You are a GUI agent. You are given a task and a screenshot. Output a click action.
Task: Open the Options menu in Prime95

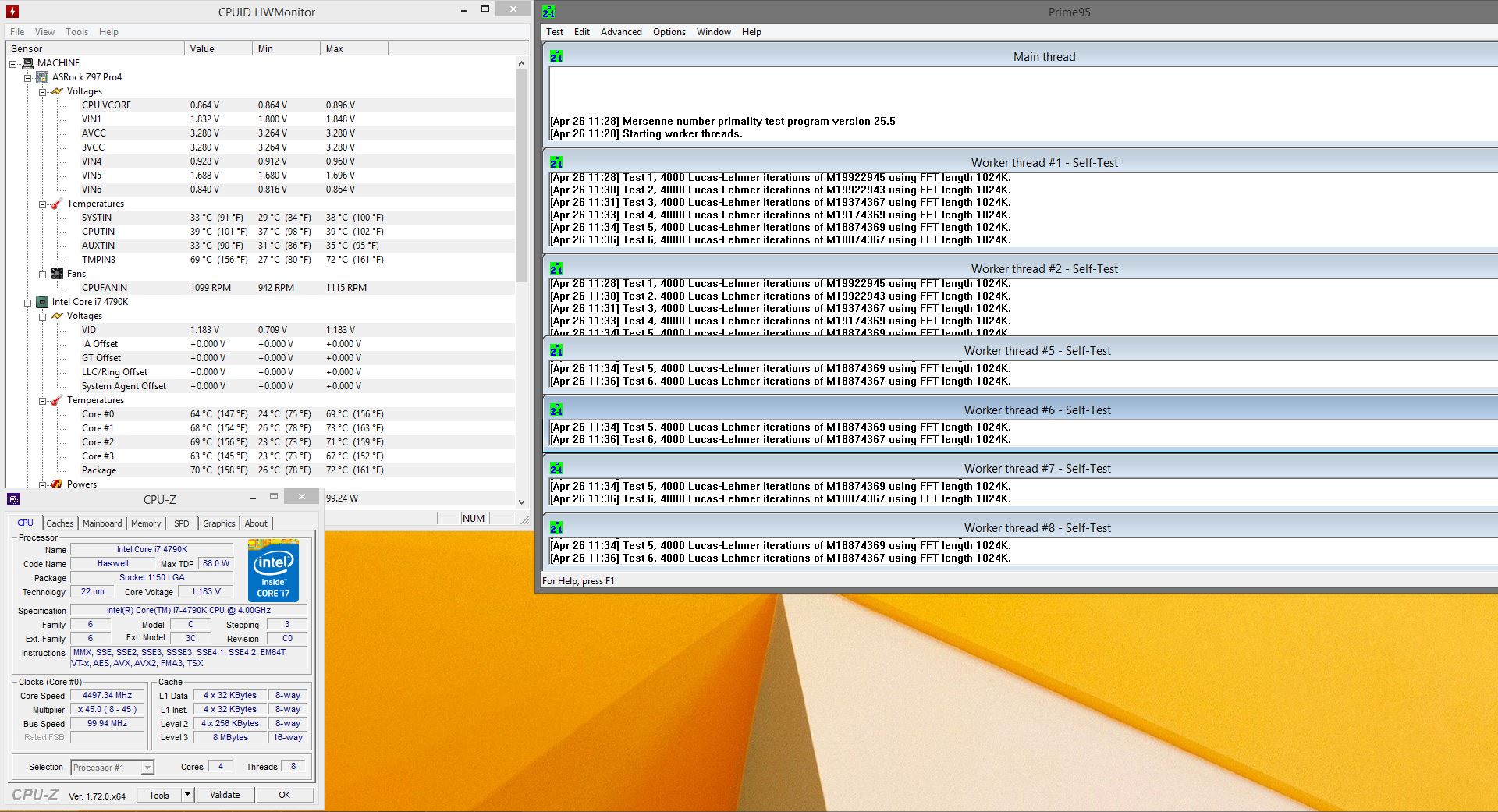[x=669, y=32]
